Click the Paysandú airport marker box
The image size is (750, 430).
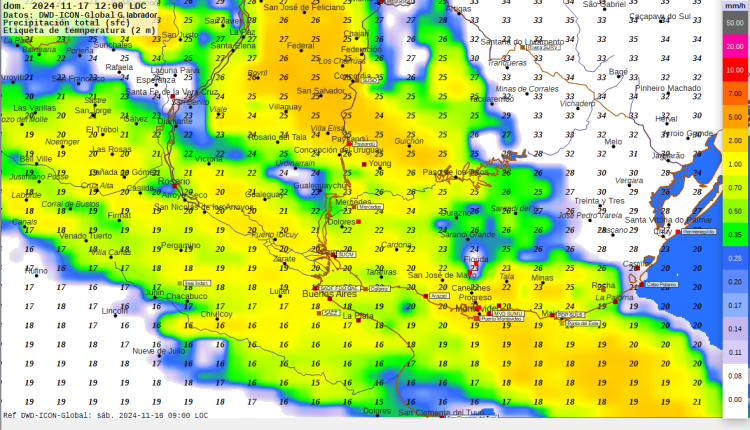coord(365,144)
